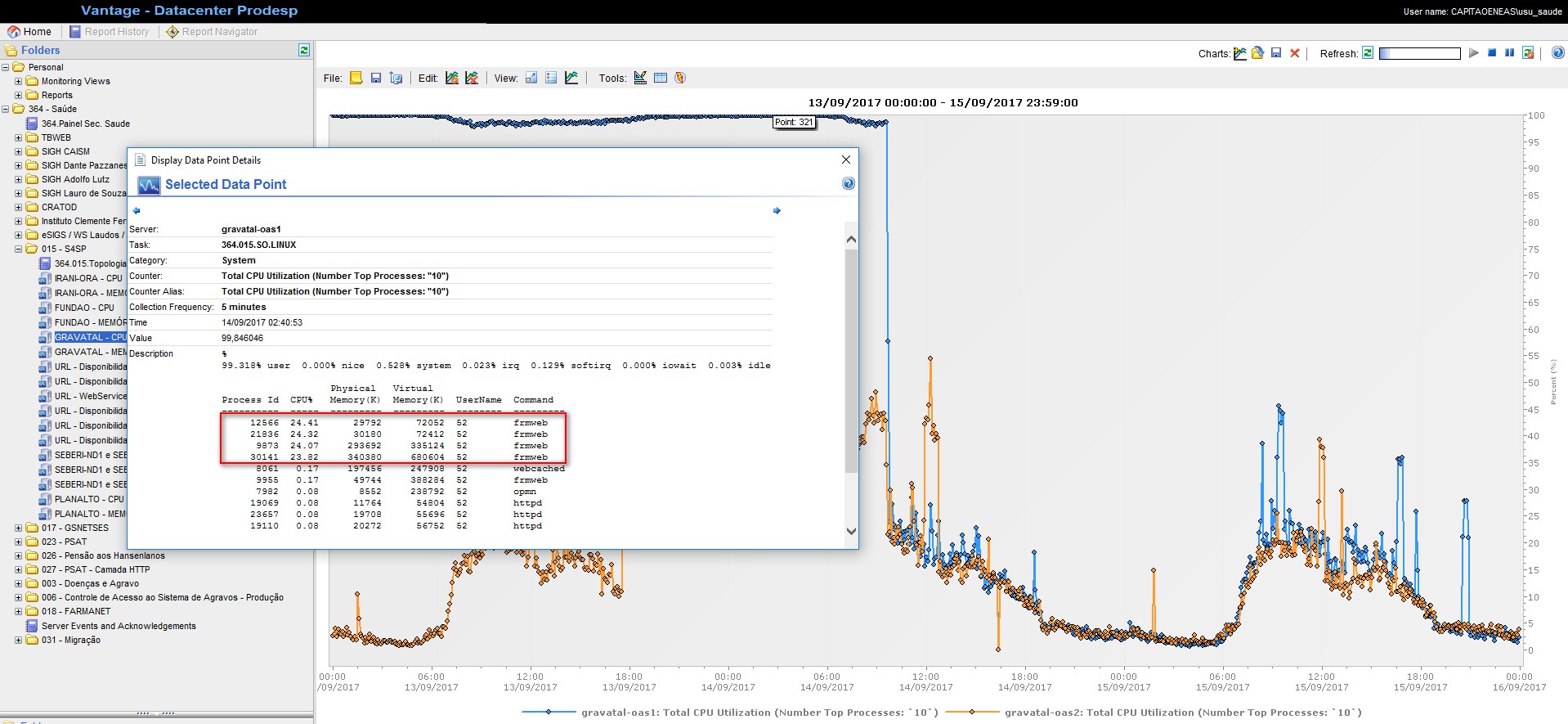Click the refresh interval progress slider
The height and width of the screenshot is (724, 1568).
coord(1420,53)
